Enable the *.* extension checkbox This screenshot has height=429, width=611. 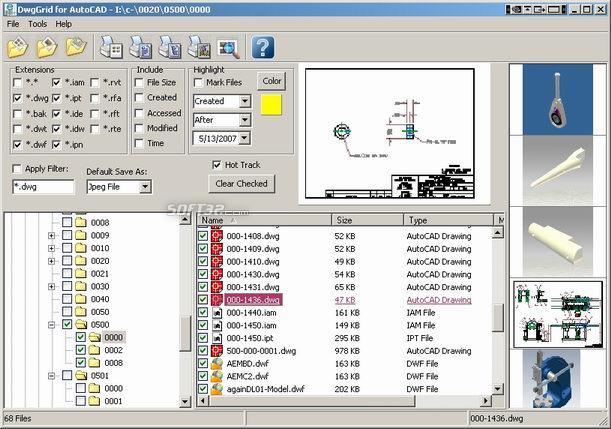[18, 83]
